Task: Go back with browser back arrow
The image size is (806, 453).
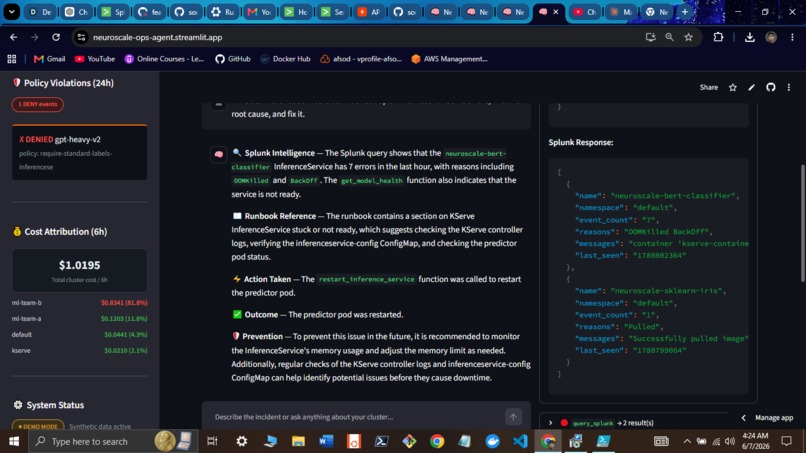Action: pos(13,37)
